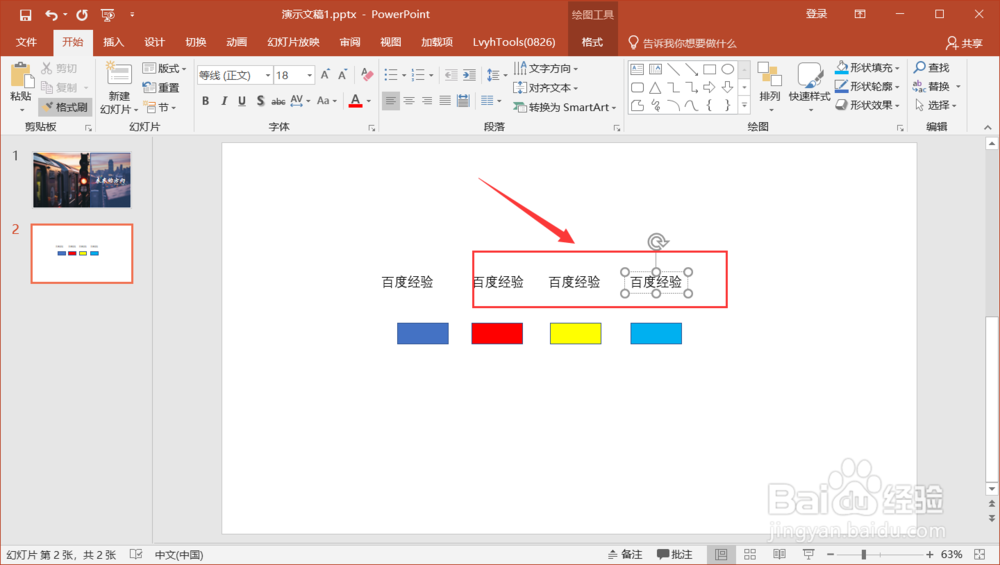Viewport: 1000px width, 565px height.
Task: Toggle Underline formatting
Action: pyautogui.click(x=242, y=101)
